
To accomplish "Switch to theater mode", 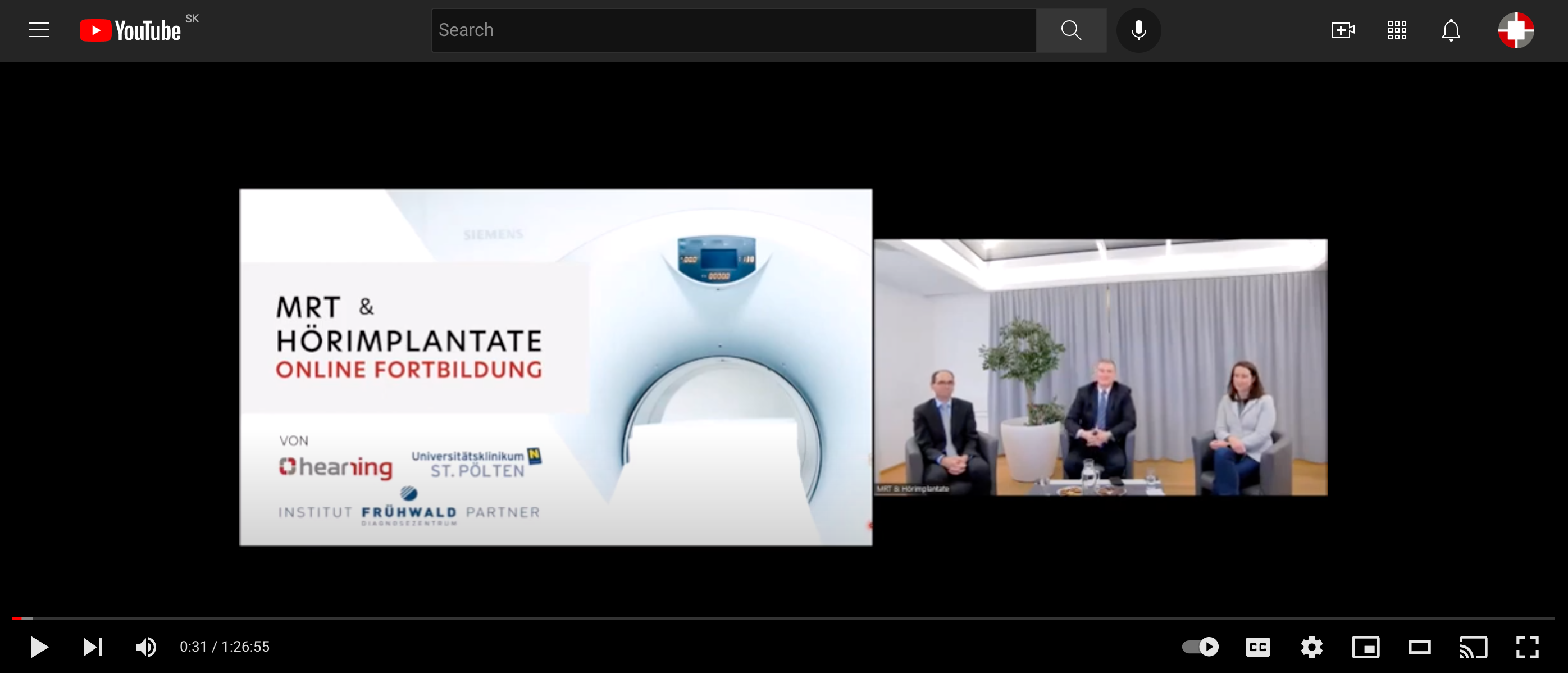I will pyautogui.click(x=1420, y=647).
